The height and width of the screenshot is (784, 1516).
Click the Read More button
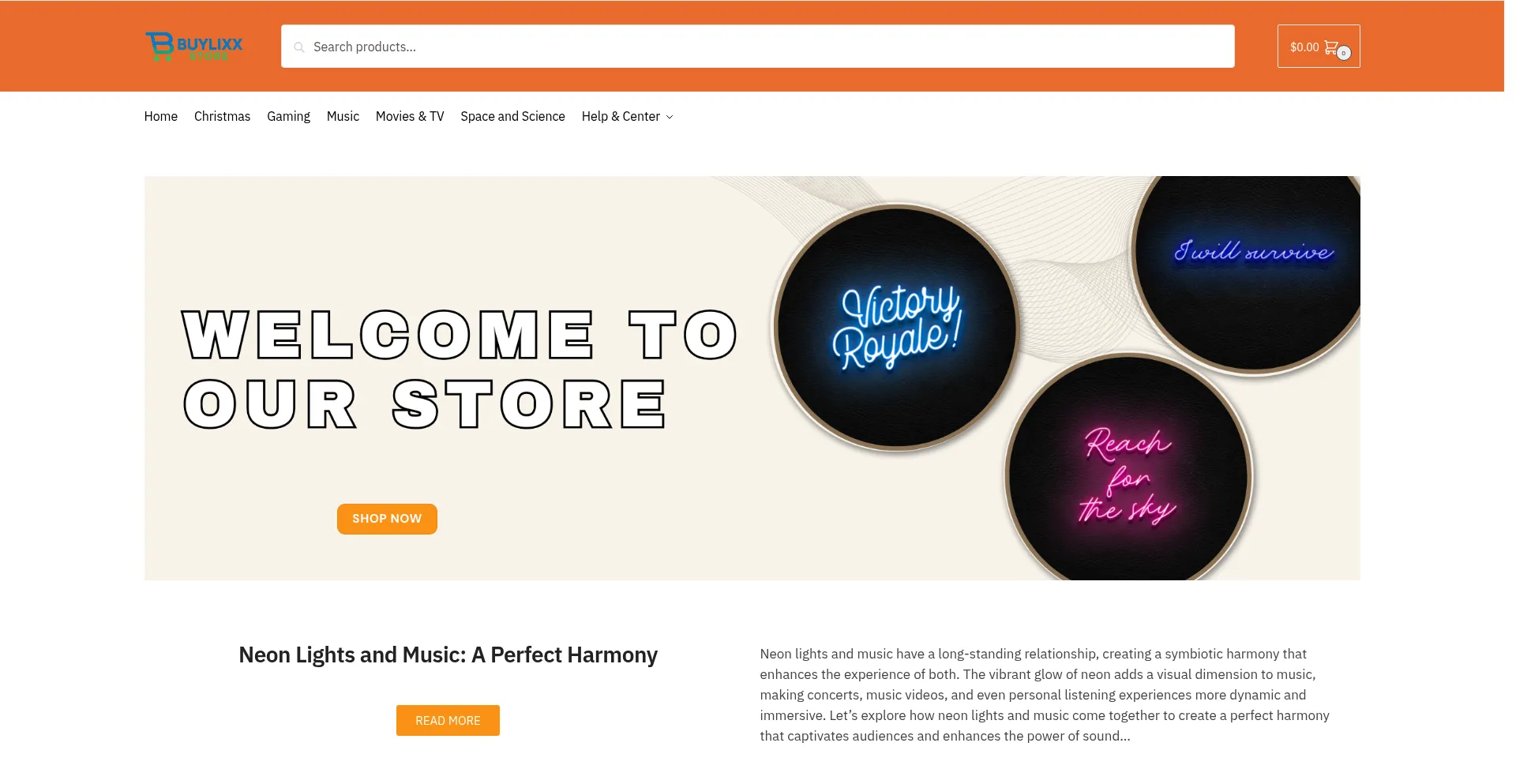click(448, 720)
